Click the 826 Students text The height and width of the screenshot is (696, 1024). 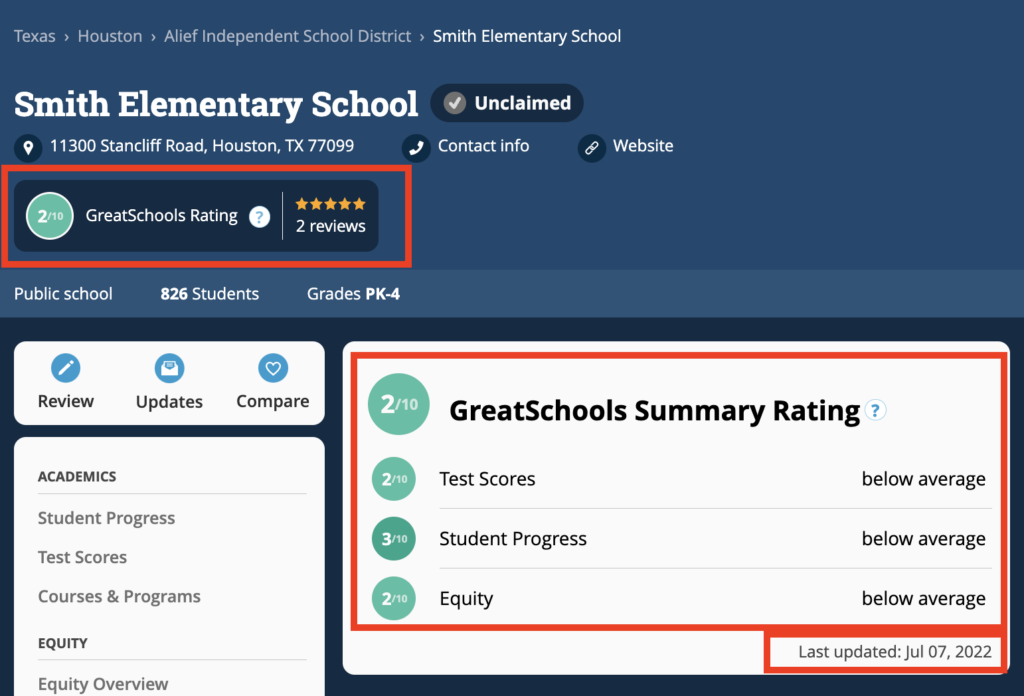click(210, 294)
